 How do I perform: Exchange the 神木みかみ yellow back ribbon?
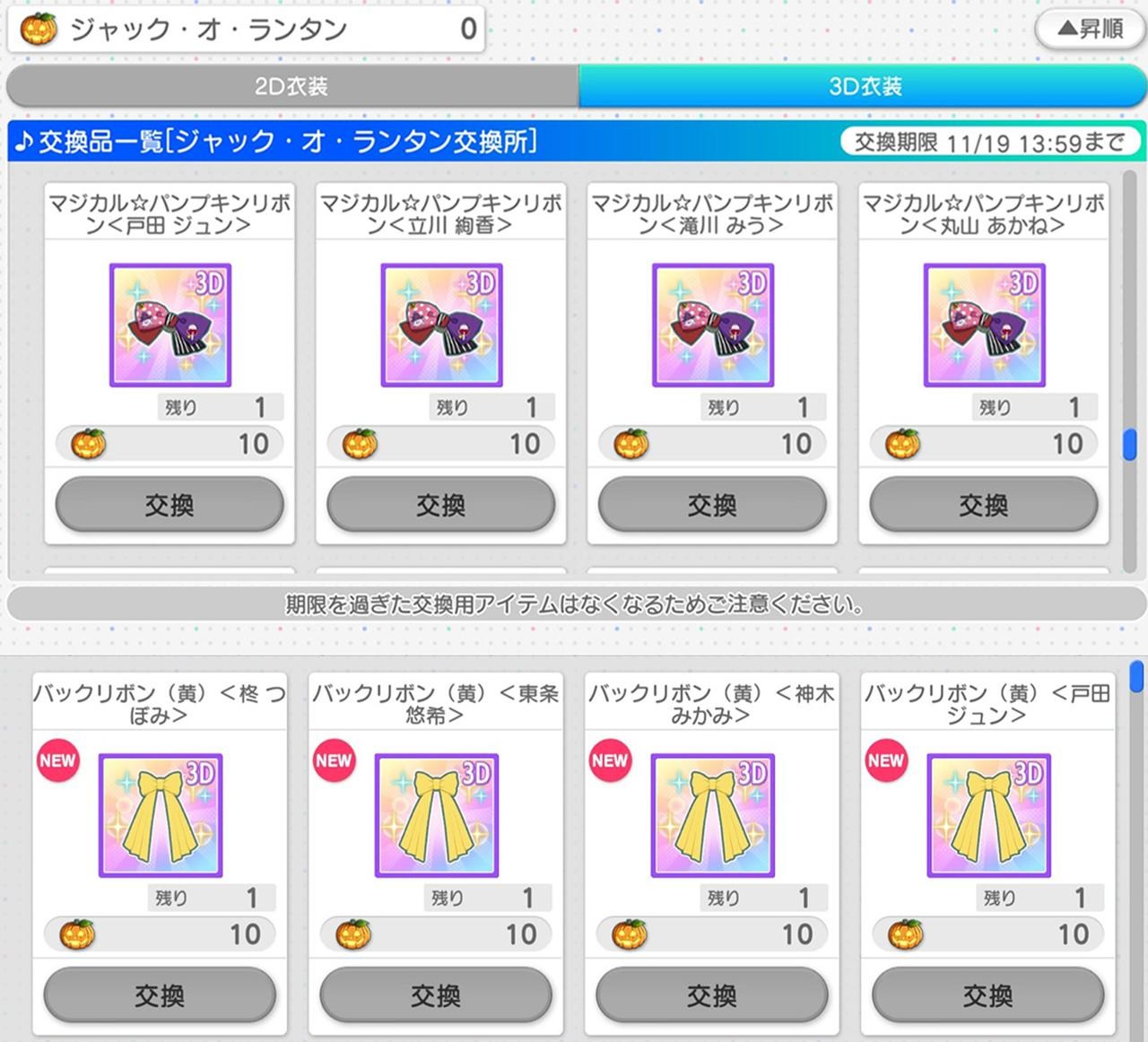coord(712,995)
